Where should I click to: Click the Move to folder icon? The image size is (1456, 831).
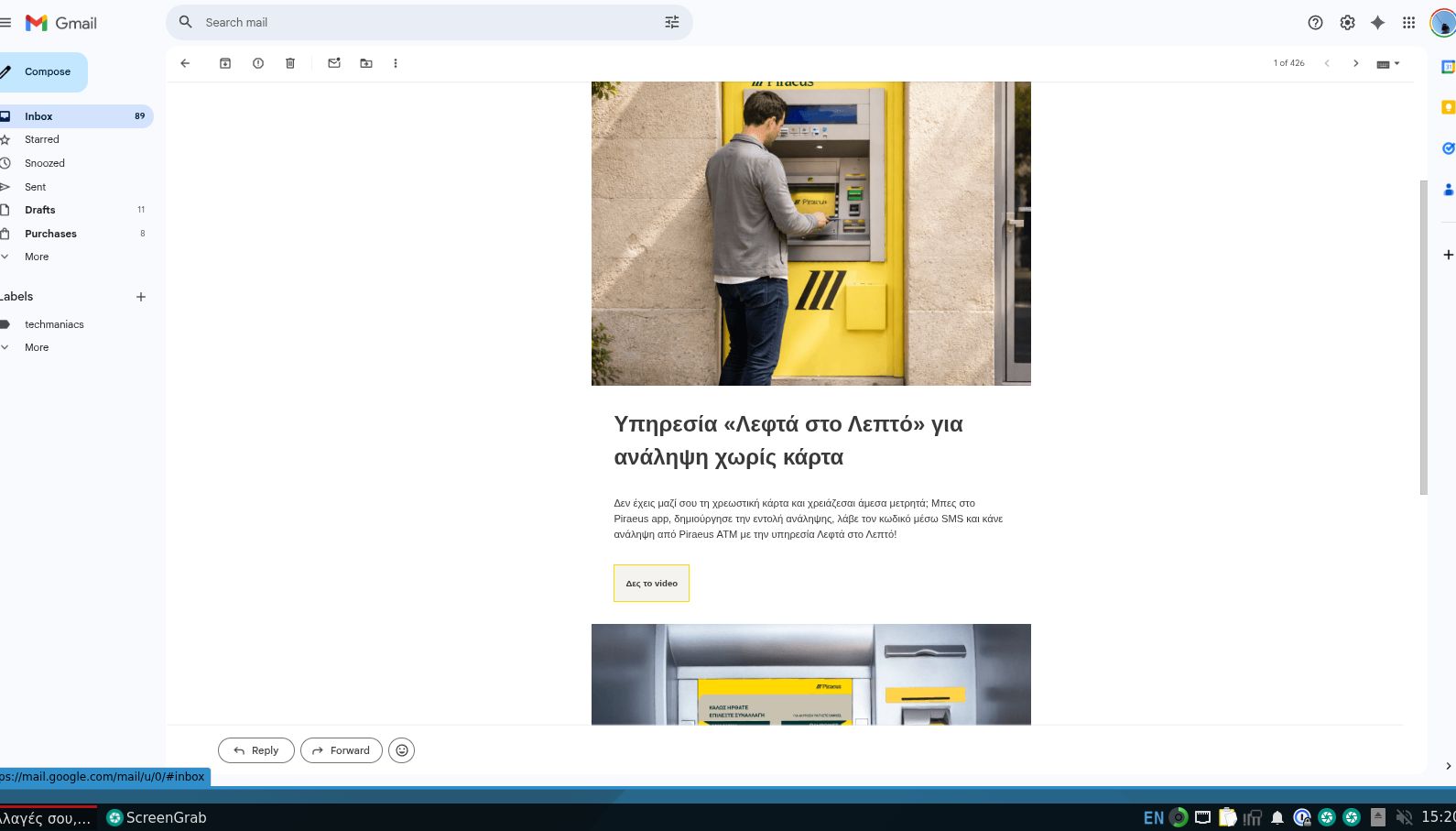click(366, 63)
